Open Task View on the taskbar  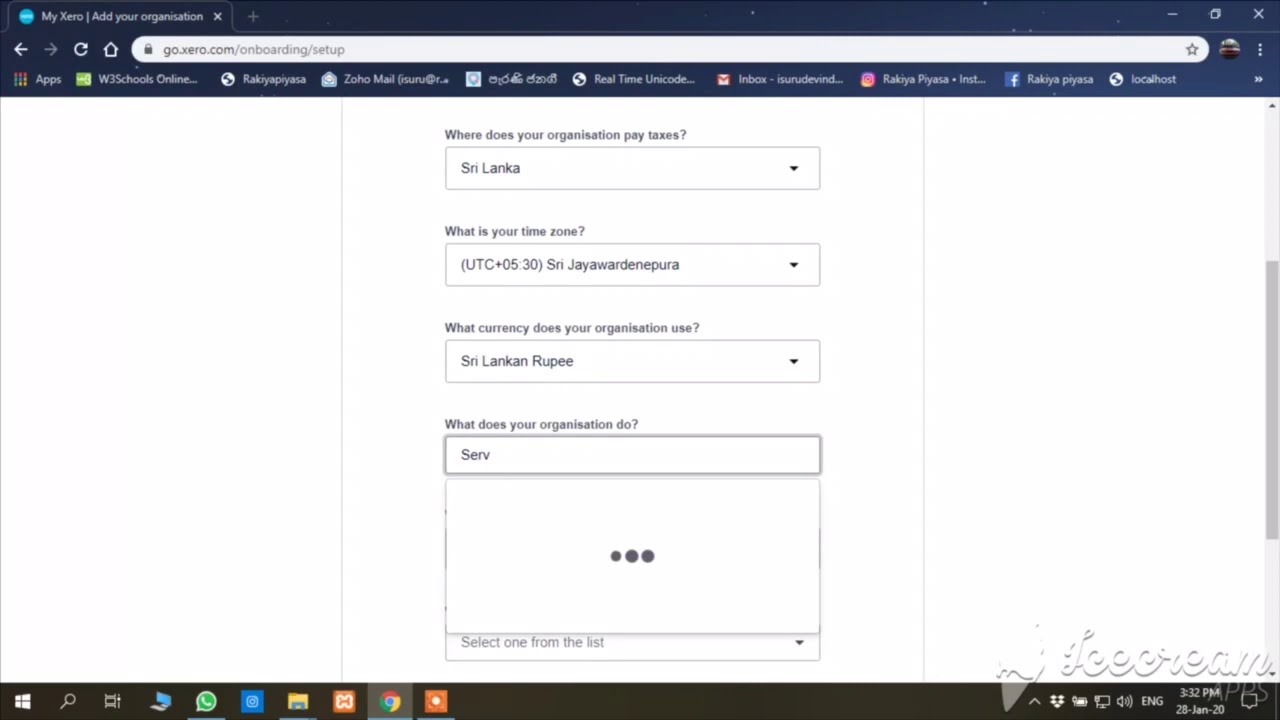coord(113,701)
